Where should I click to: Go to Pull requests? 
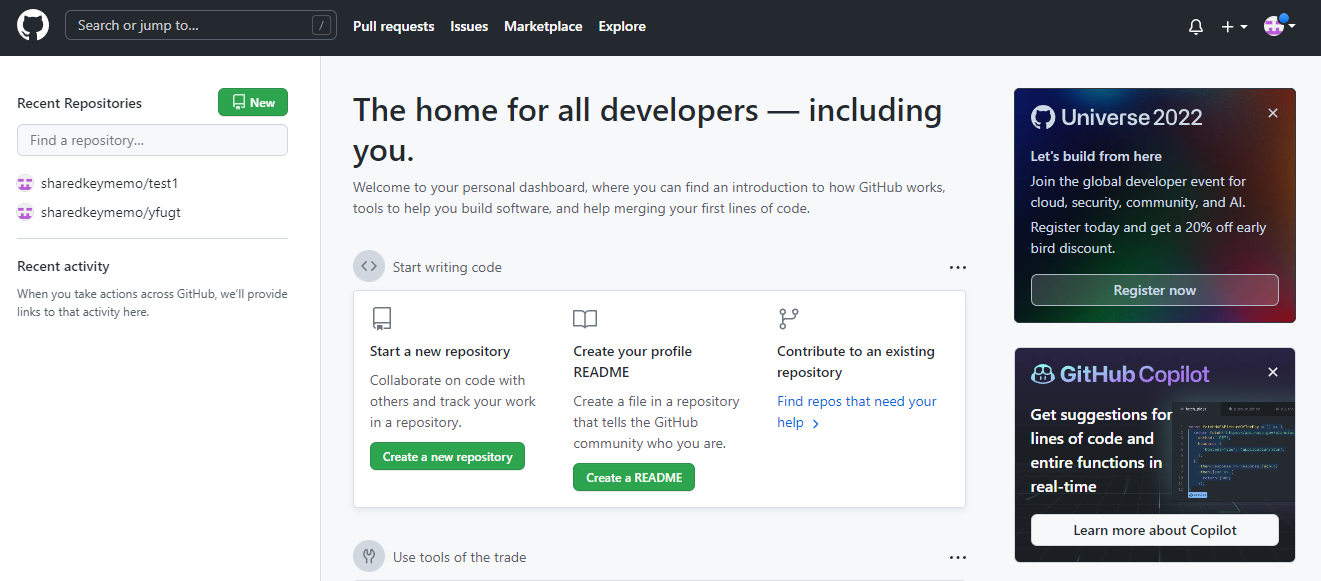[393, 26]
